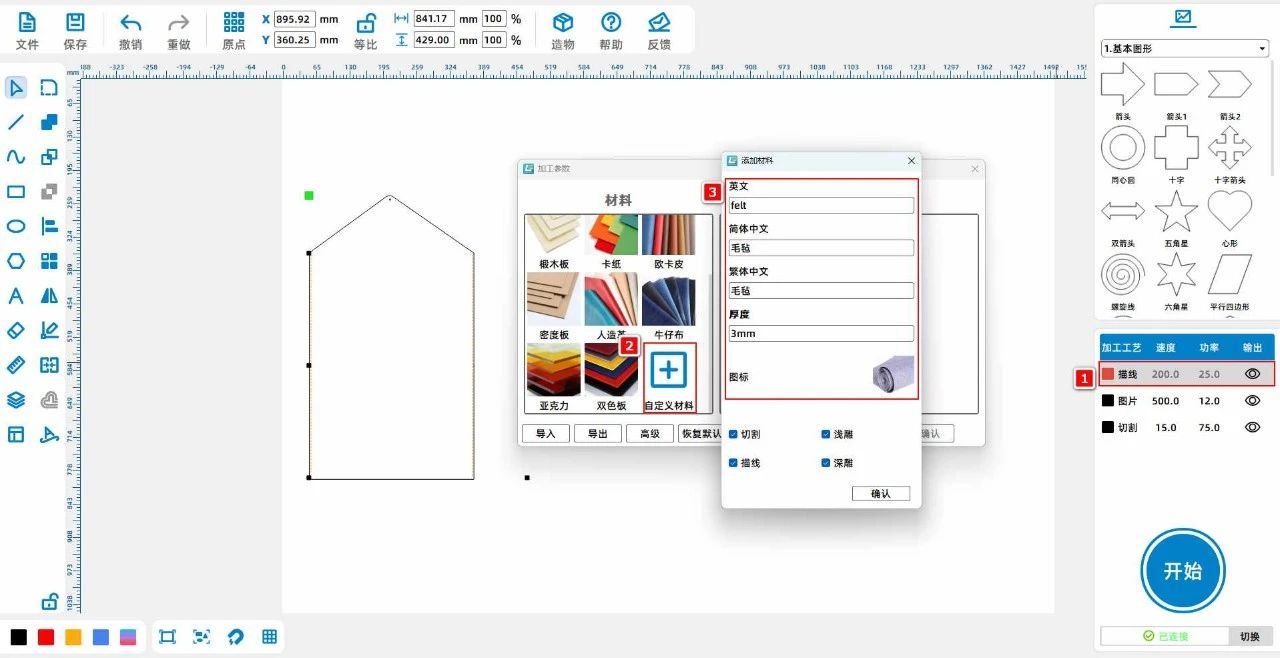This screenshot has width=1280, height=658.
Task: Click the custom material plus icon
Action: [x=669, y=370]
